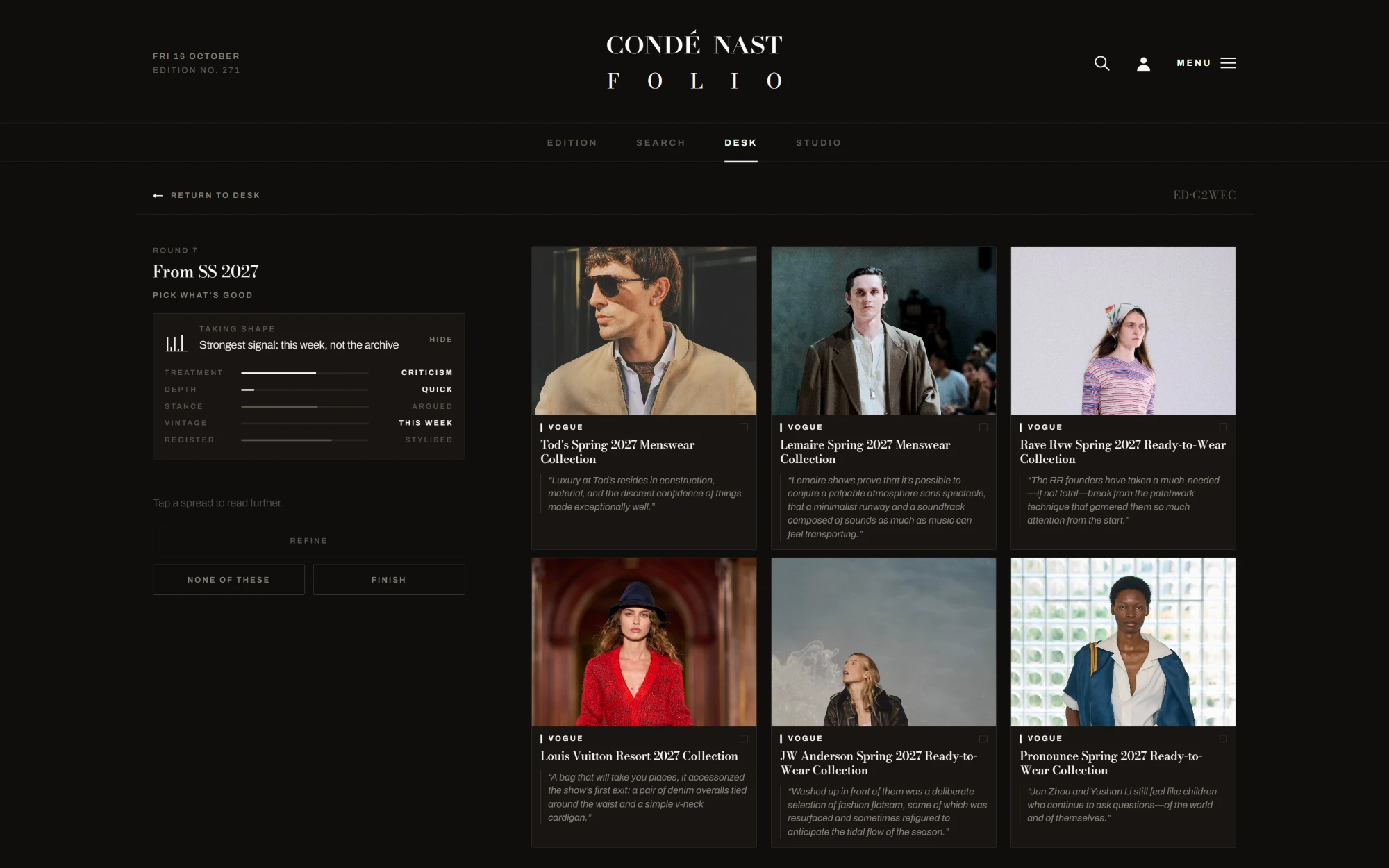Open search via magnifier icon
The height and width of the screenshot is (868, 1389).
[x=1101, y=63]
